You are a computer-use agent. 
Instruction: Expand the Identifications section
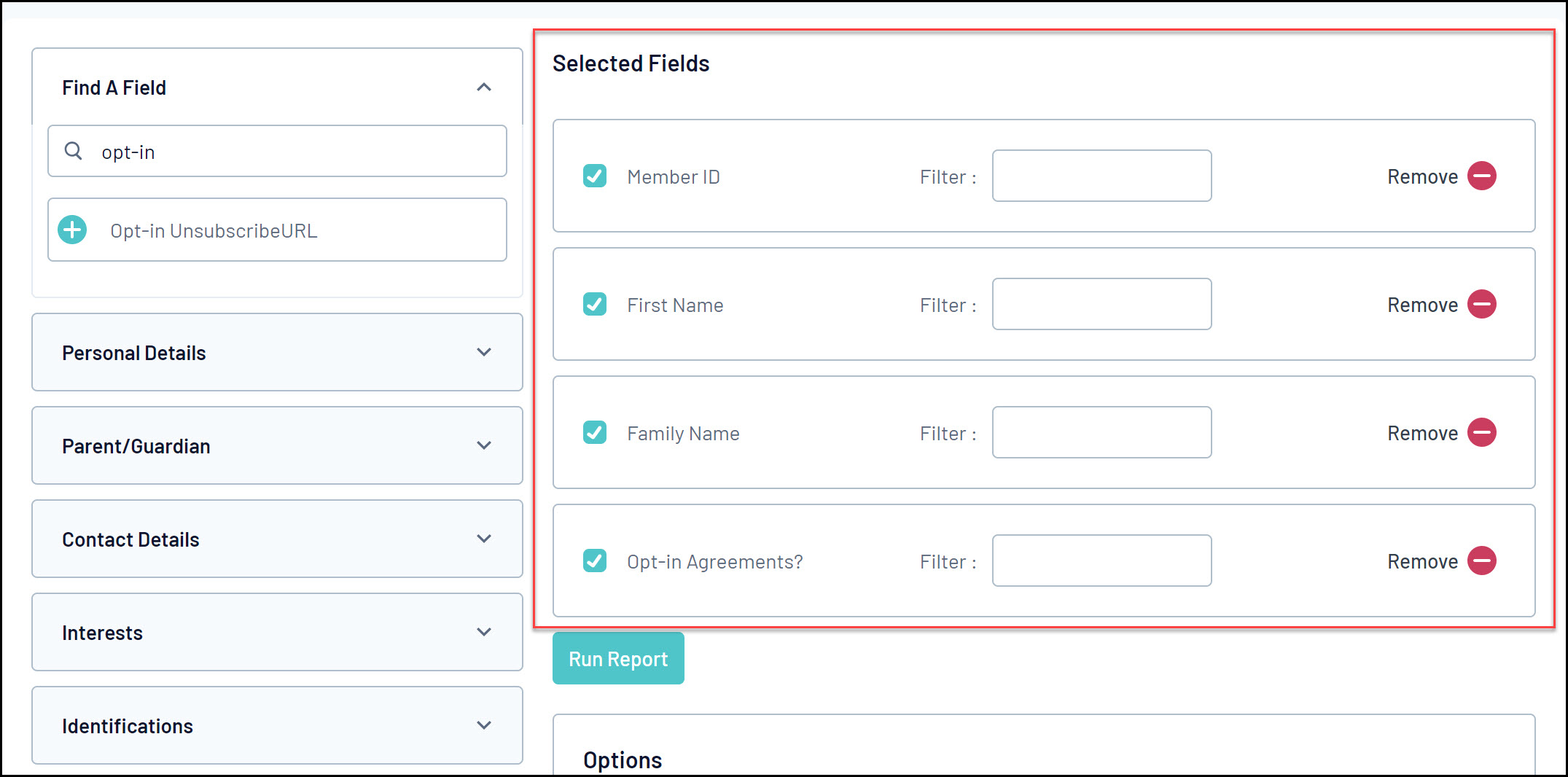click(483, 726)
